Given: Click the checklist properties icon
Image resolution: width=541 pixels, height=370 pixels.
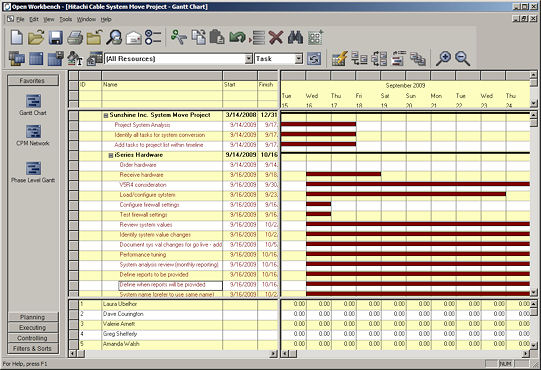Looking at the screenshot, I should pos(153,38).
